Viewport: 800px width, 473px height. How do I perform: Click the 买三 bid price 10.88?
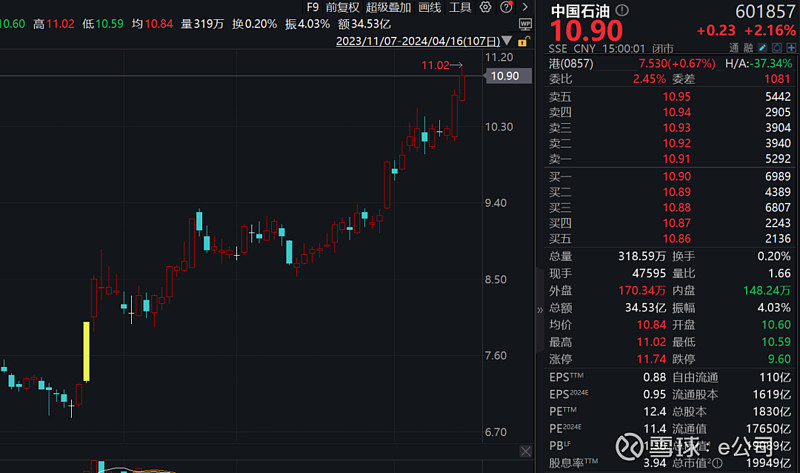coord(677,208)
